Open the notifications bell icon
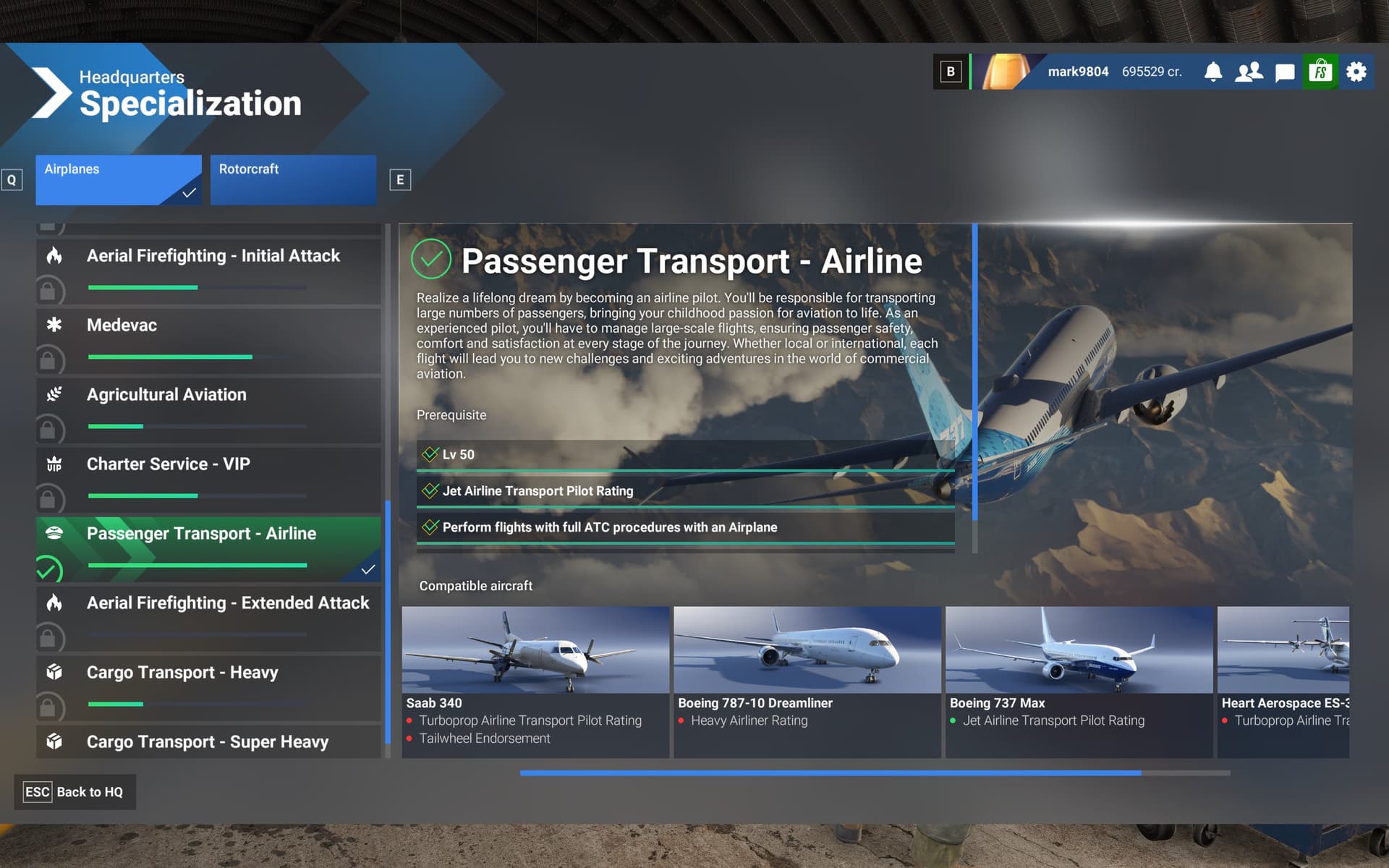1389x868 pixels. [1213, 72]
